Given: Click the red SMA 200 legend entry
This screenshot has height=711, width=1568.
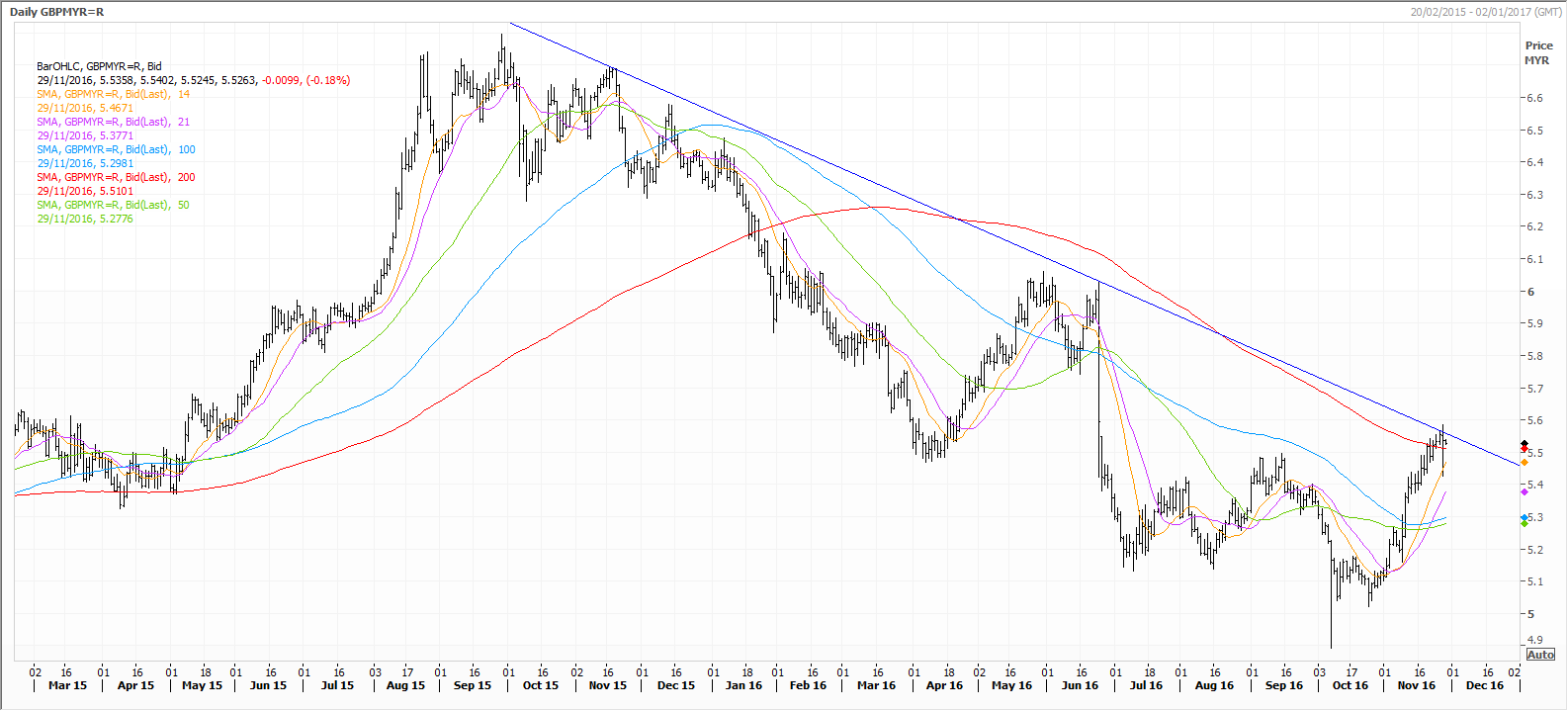Looking at the screenshot, I should point(116,177).
